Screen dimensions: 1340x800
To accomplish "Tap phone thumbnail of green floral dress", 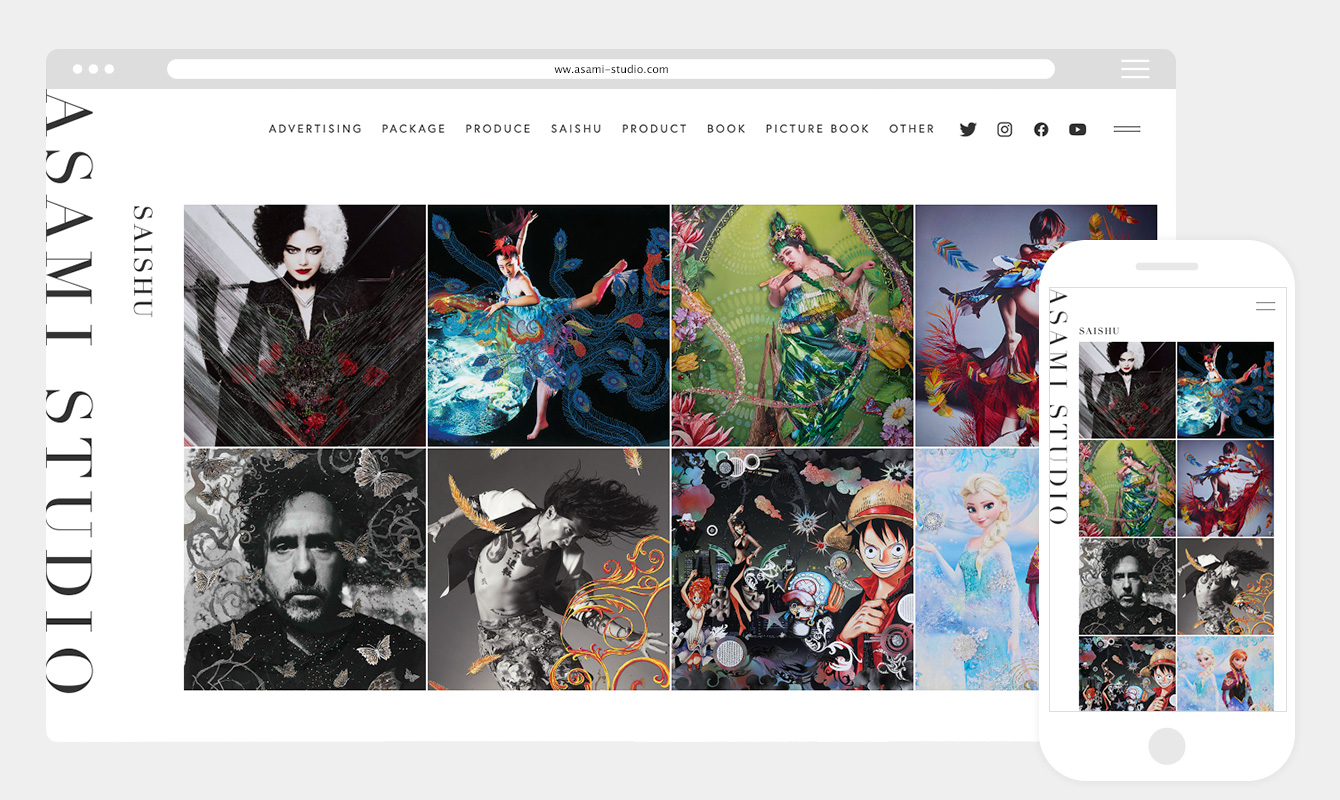I will point(1127,488).
